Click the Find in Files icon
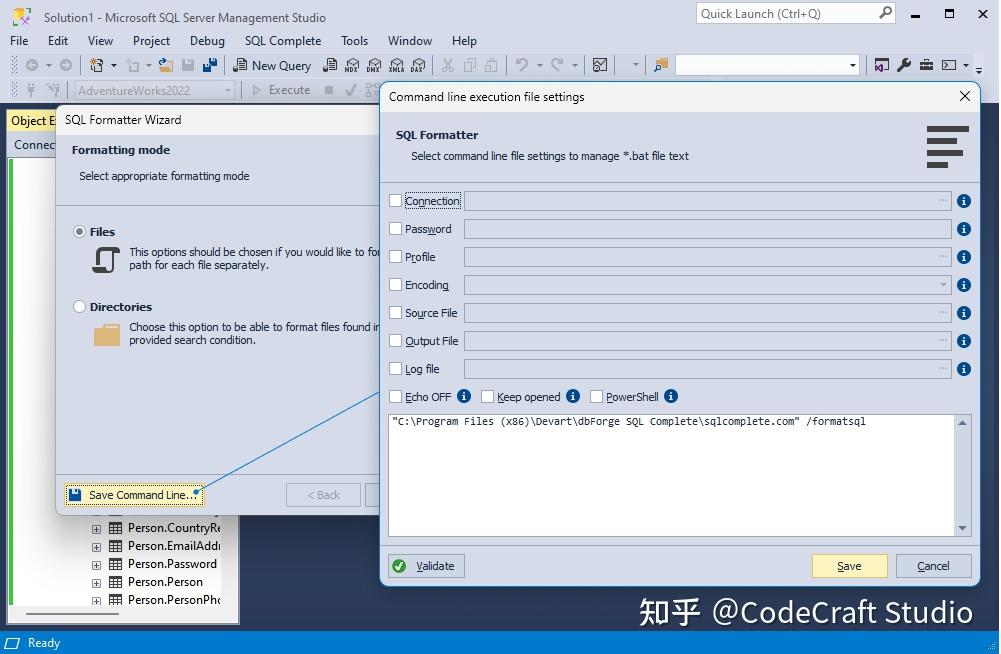 (661, 65)
